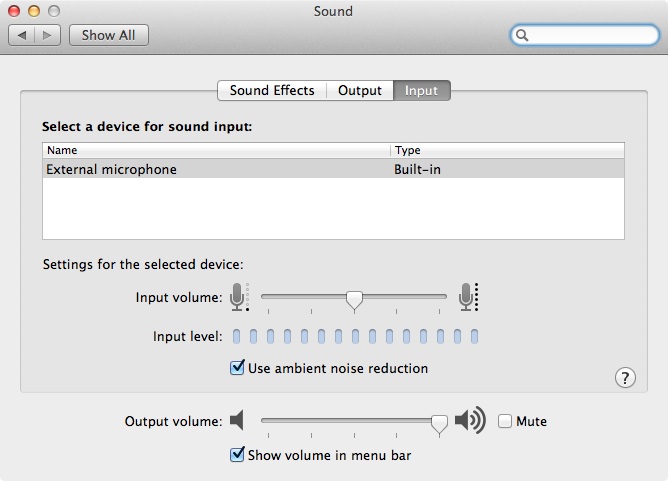Click the low input volume microphone icon
The image size is (668, 481).
239,297
